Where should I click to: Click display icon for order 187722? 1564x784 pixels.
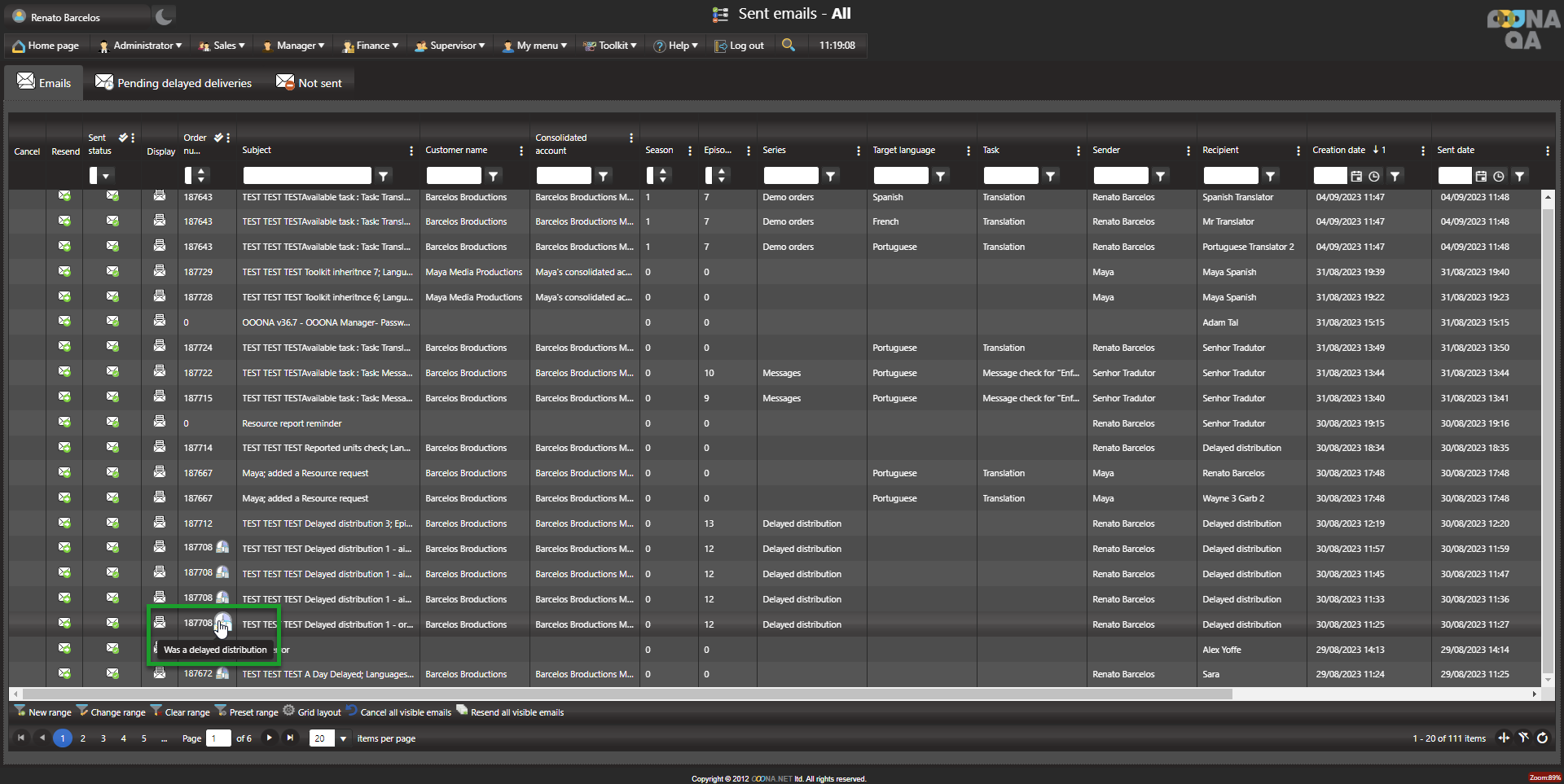(x=160, y=372)
